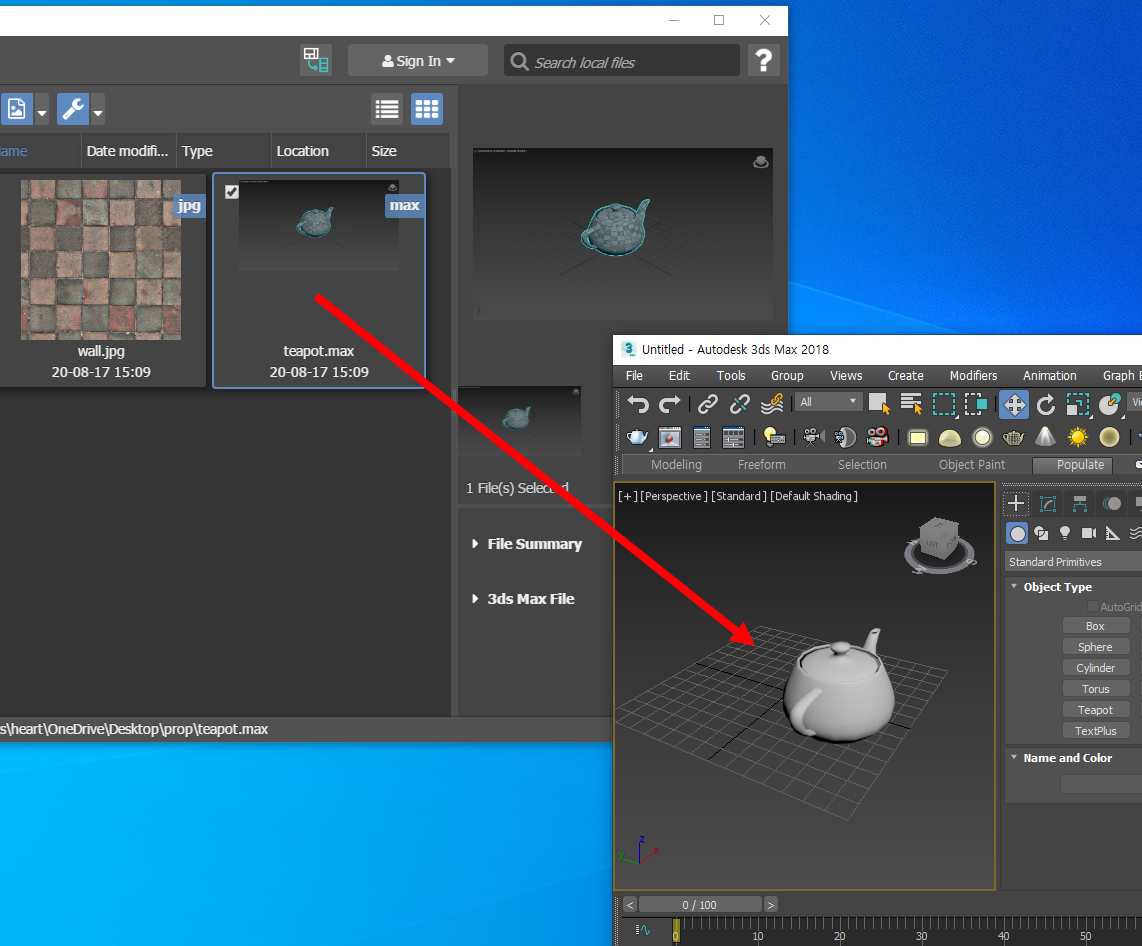Click the Unlink Selection broken-chain icon

740,404
